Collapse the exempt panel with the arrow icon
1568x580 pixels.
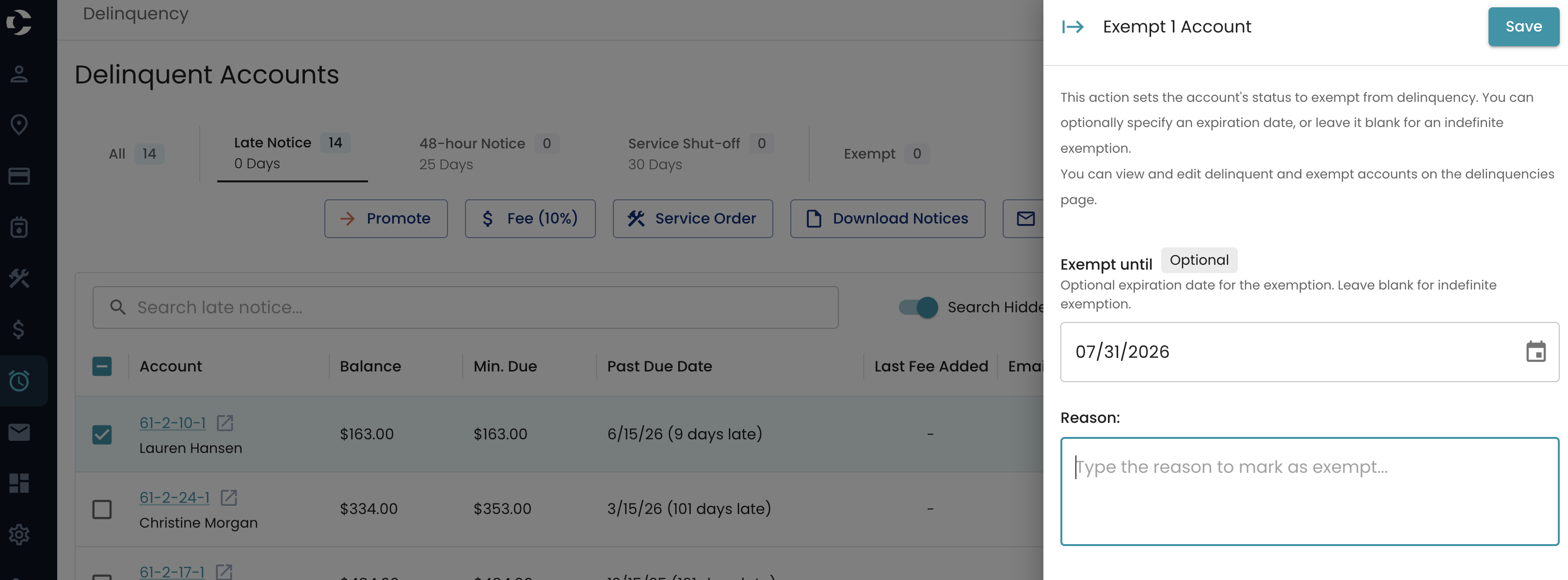tap(1072, 27)
